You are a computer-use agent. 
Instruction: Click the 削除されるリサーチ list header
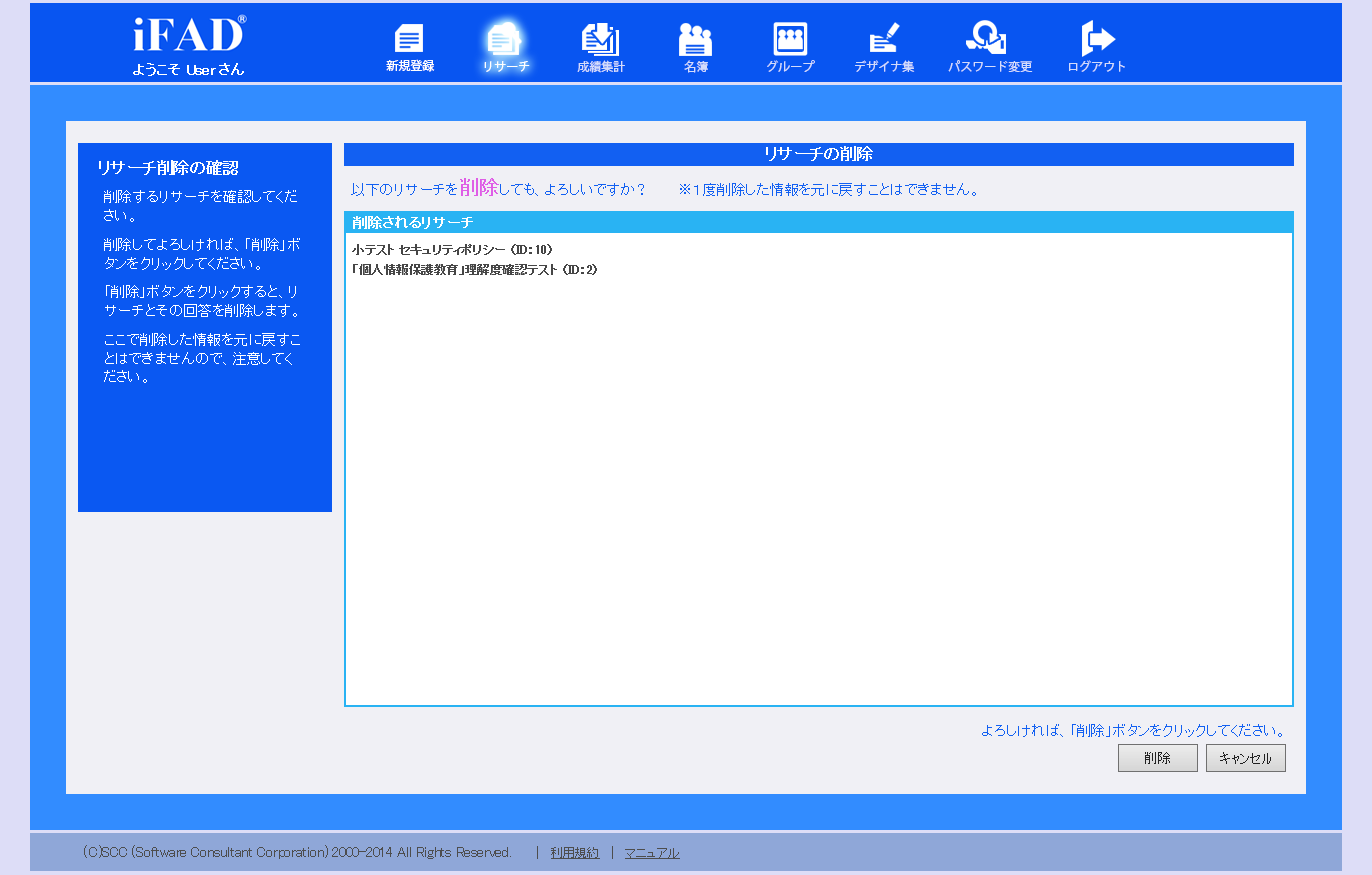(413, 222)
